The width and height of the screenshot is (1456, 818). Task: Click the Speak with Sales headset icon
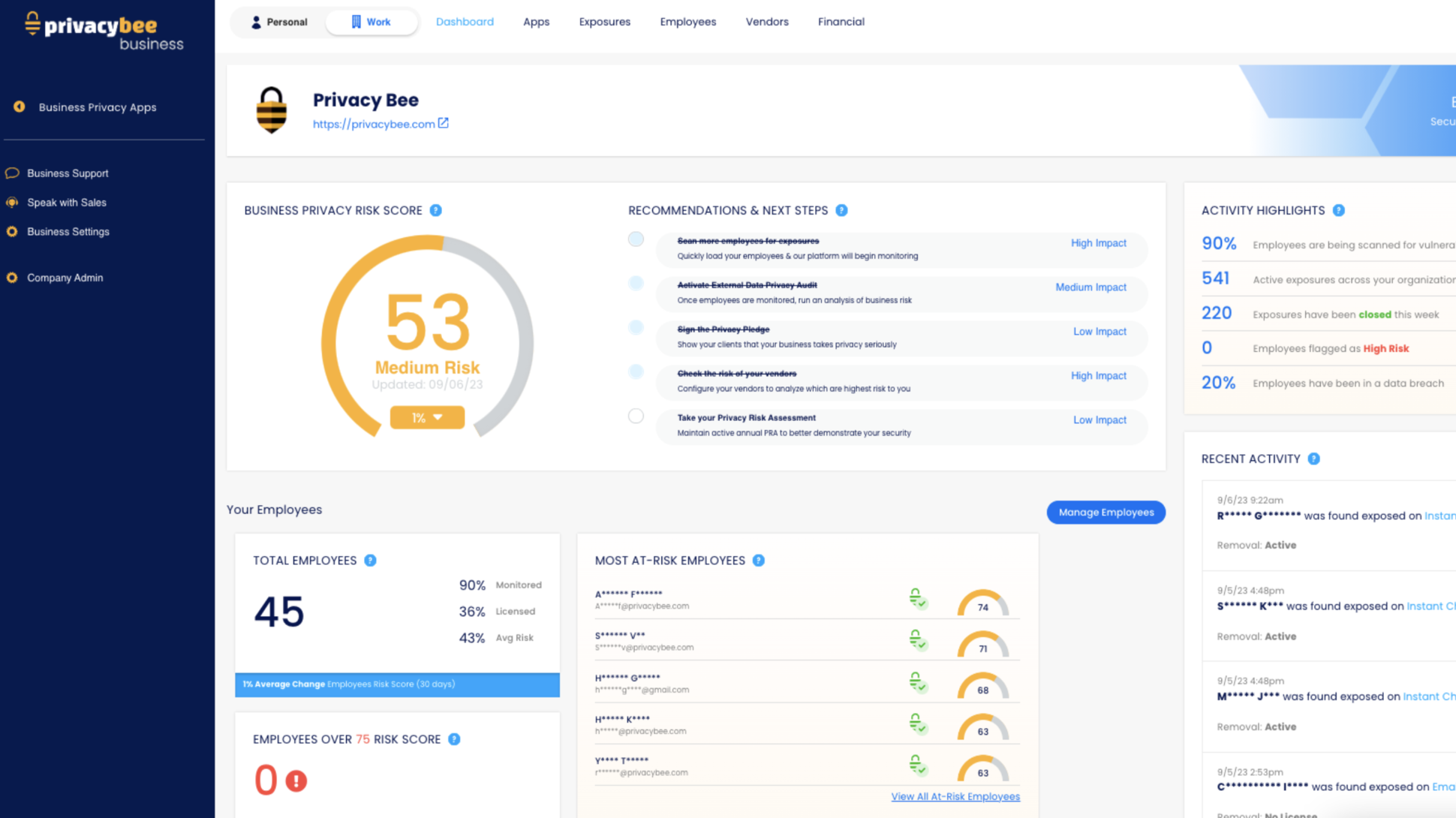12,202
